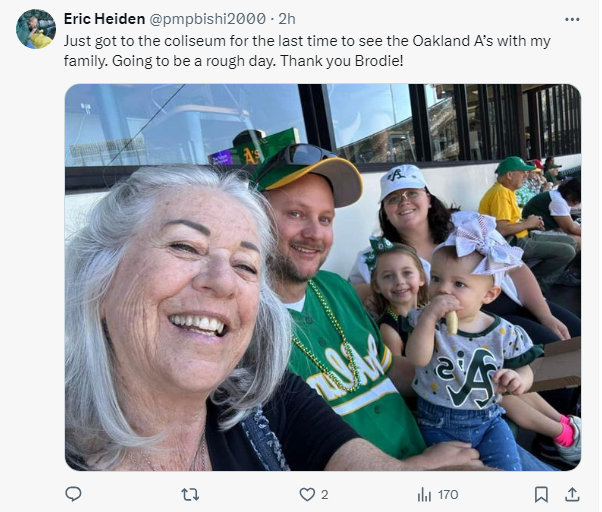Click the woman's white A's cap in the photo

[403, 180]
